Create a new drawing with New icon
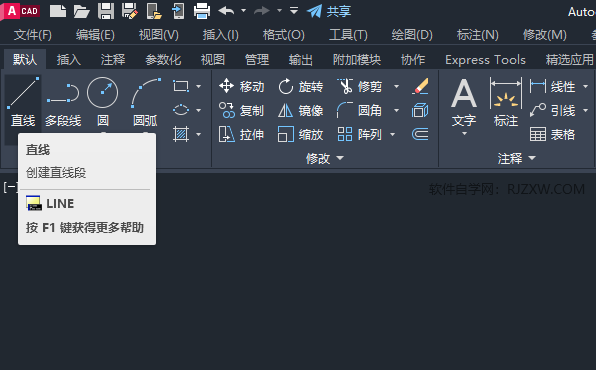596x370 pixels. 58,11
